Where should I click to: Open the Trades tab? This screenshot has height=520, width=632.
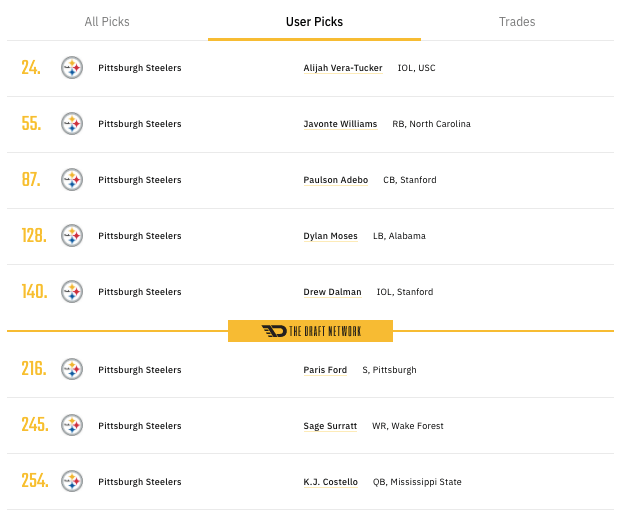[x=517, y=22]
